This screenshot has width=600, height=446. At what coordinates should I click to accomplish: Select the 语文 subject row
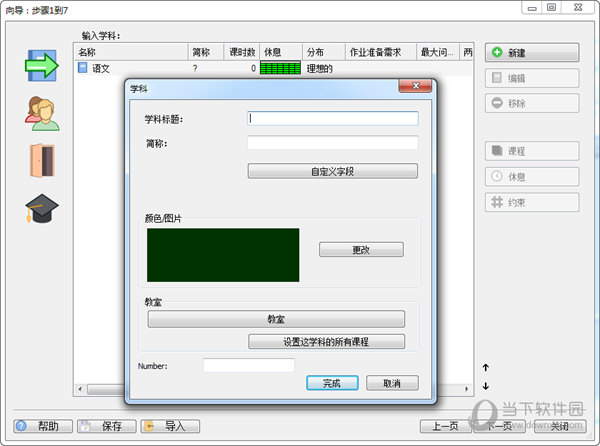(x=273, y=68)
